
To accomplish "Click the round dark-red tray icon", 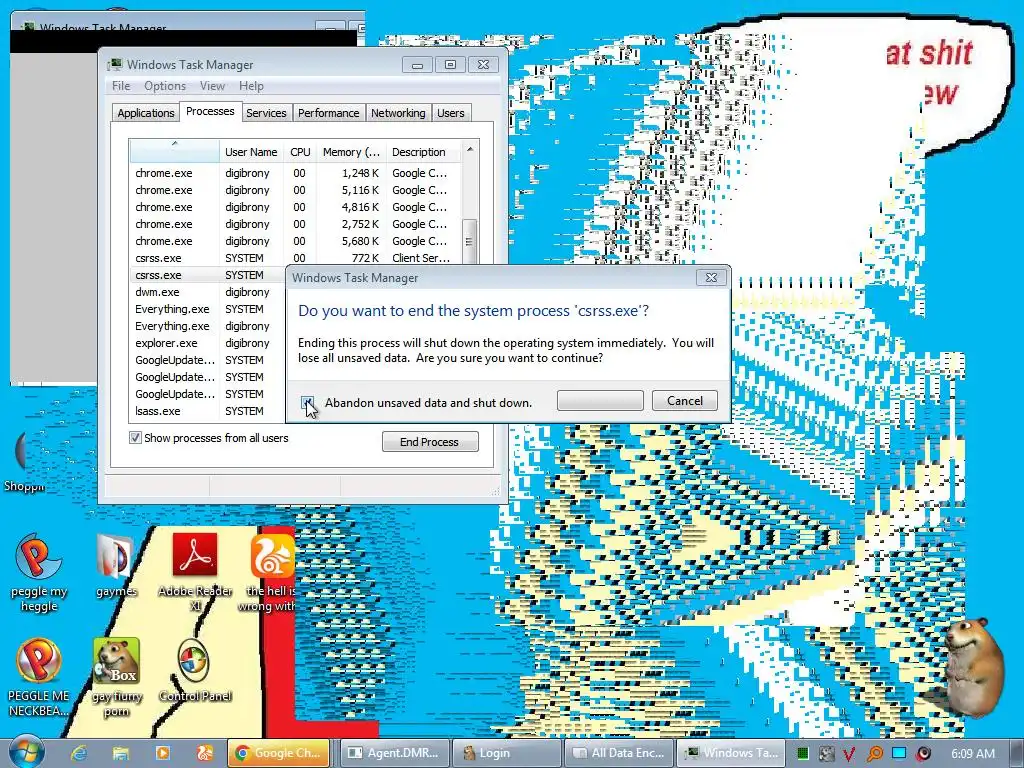I will pyautogui.click(x=923, y=754).
